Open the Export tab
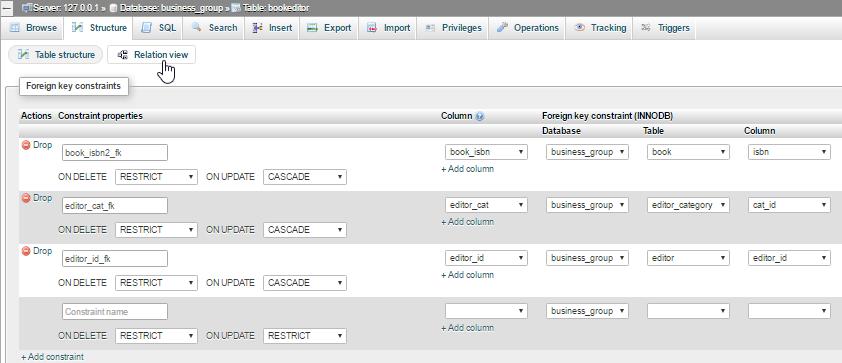842x363 pixels. point(329,28)
